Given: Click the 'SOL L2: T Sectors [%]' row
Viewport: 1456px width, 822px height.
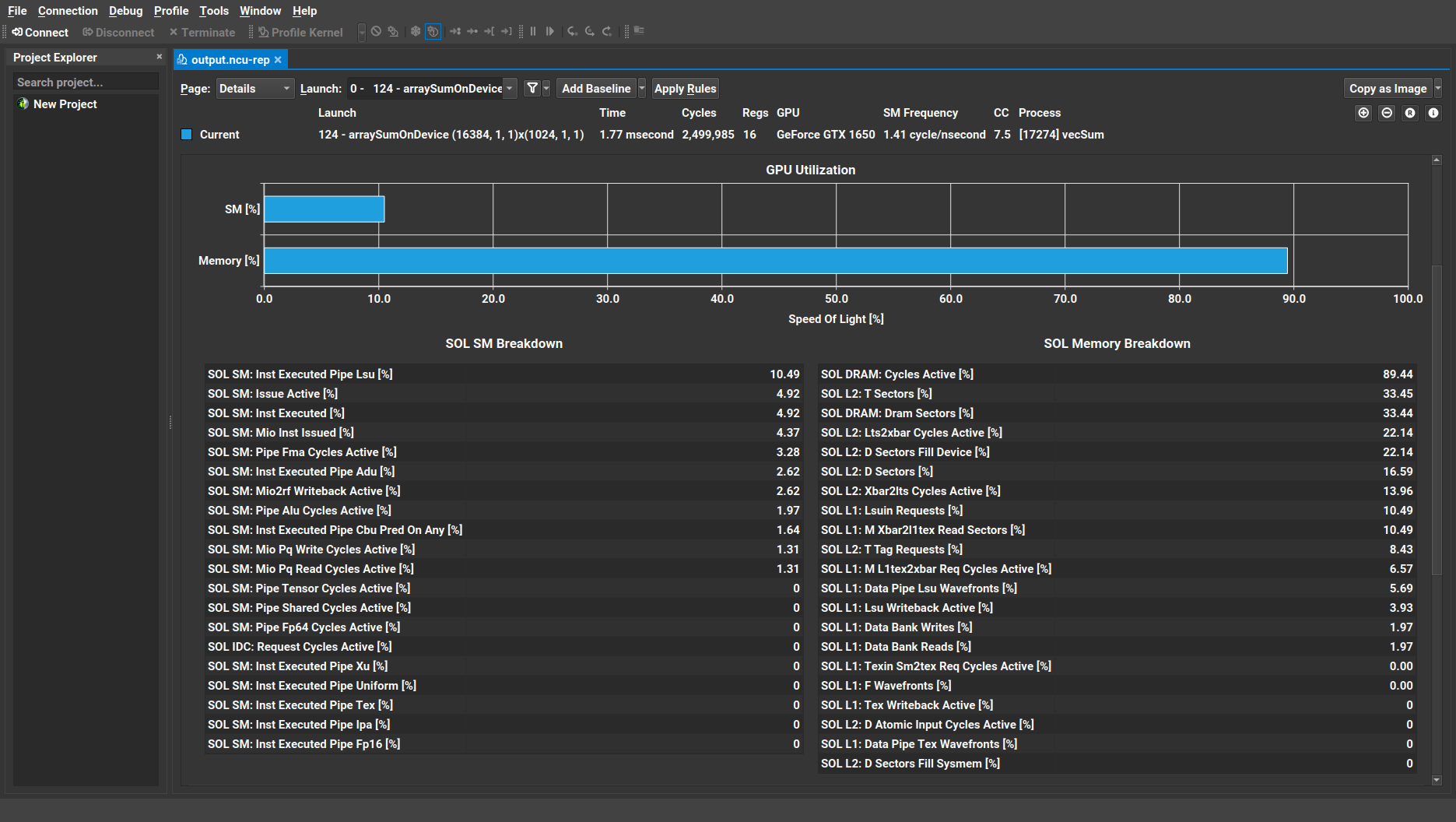Looking at the screenshot, I should tap(1117, 394).
